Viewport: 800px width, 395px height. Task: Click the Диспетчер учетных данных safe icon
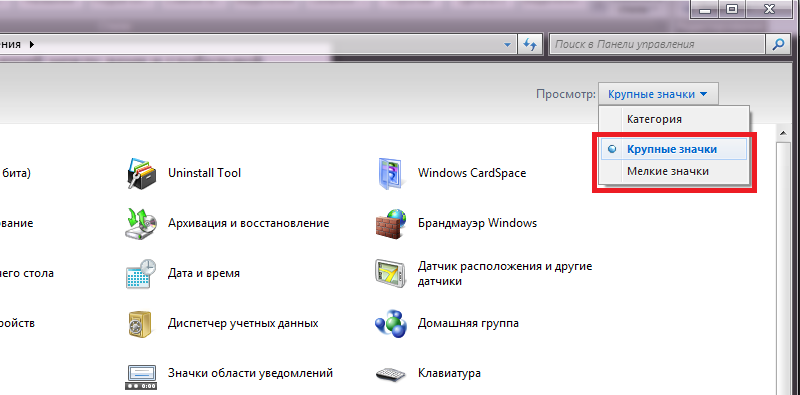[x=140, y=324]
